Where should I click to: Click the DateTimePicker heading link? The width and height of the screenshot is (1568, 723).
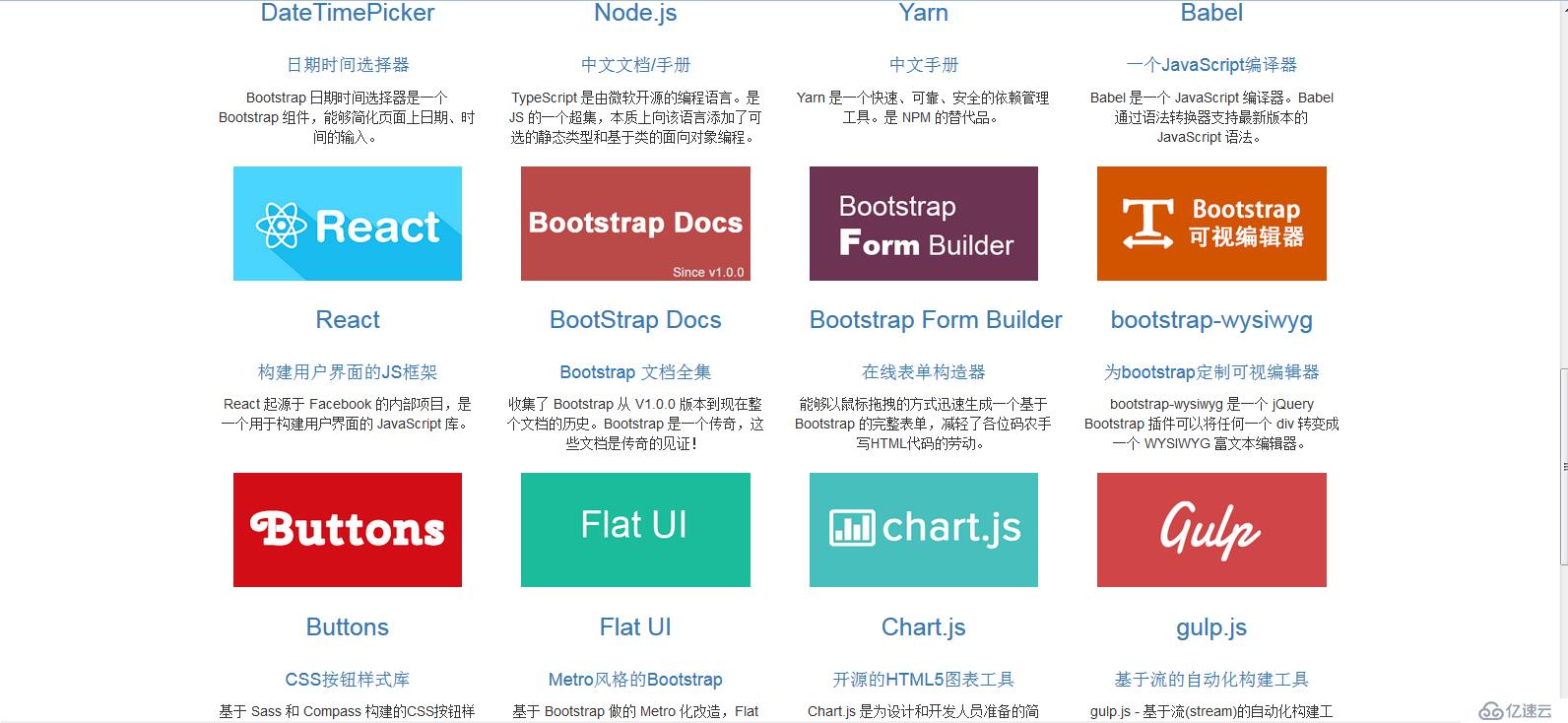[348, 13]
